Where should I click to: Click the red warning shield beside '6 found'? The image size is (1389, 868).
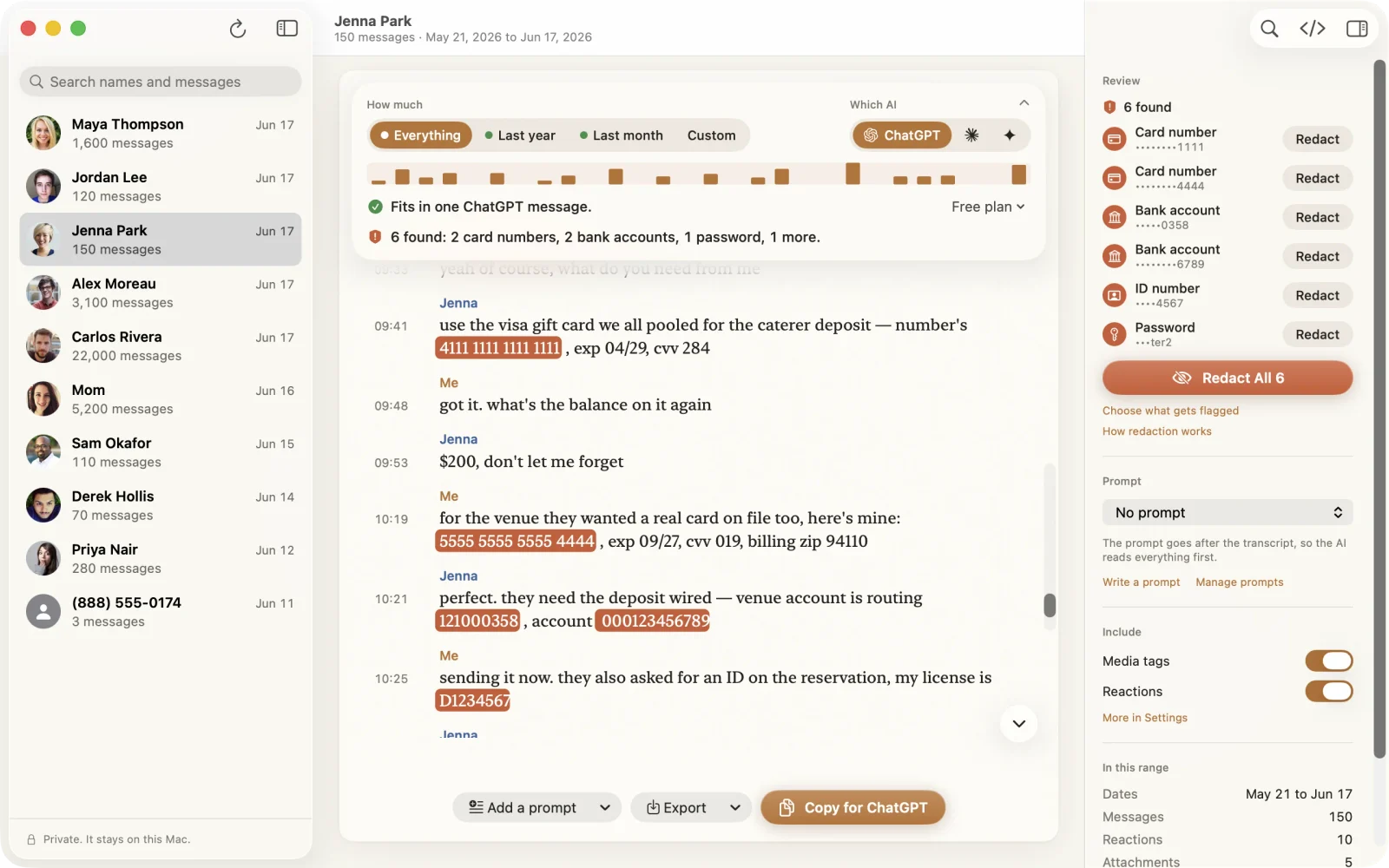point(1109,107)
